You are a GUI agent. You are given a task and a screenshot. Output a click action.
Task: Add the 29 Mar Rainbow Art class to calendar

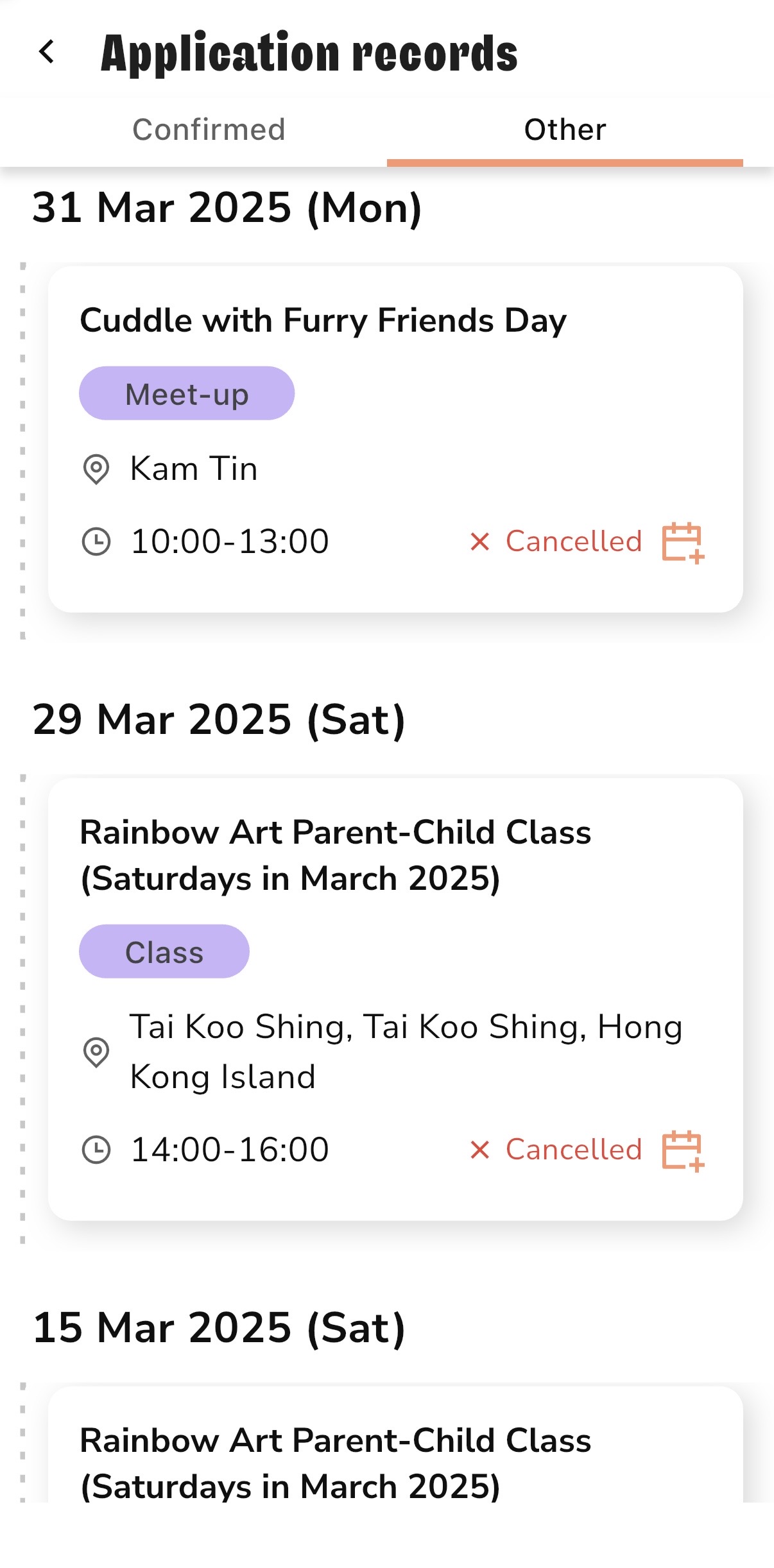[x=683, y=1150]
